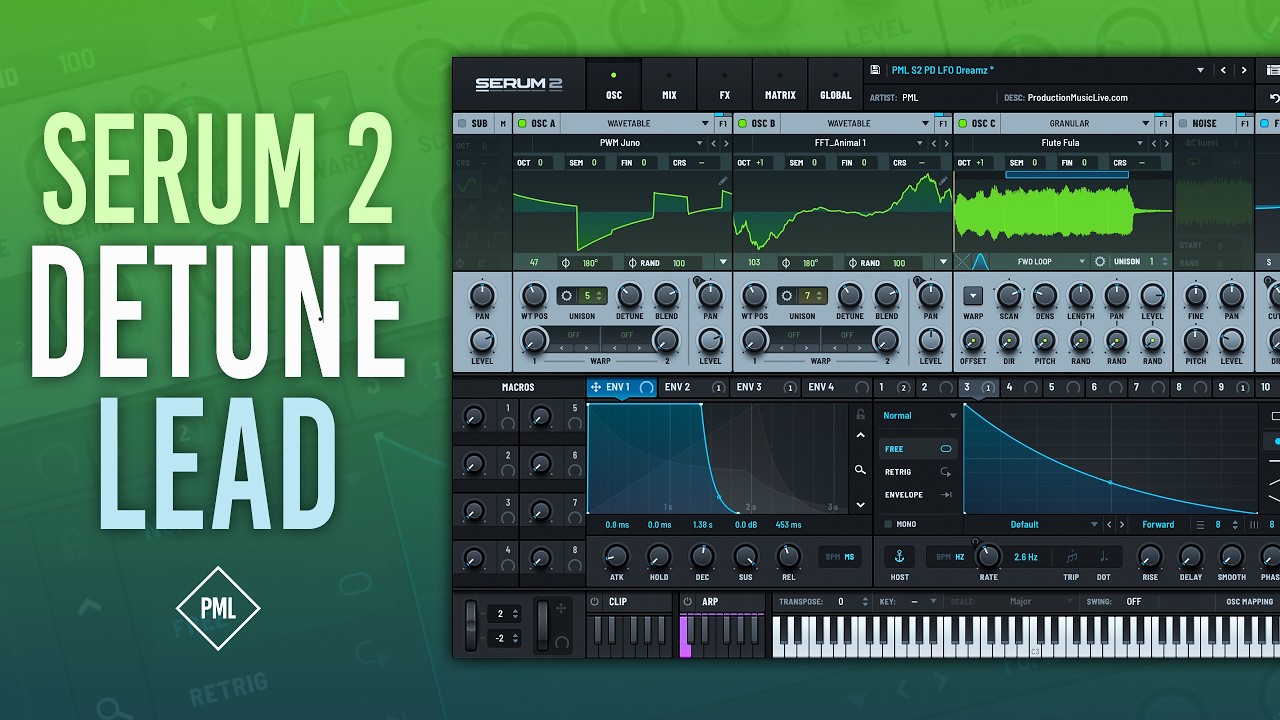Viewport: 1280px width, 720px height.
Task: Select OSC C bell-shaped grain window icon
Action: pos(981,262)
